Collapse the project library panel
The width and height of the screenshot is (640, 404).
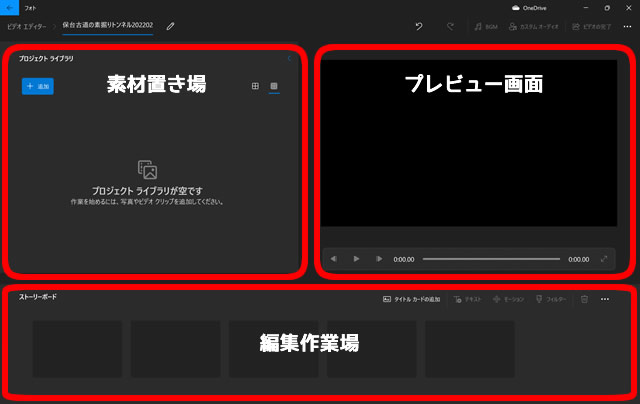(x=290, y=59)
